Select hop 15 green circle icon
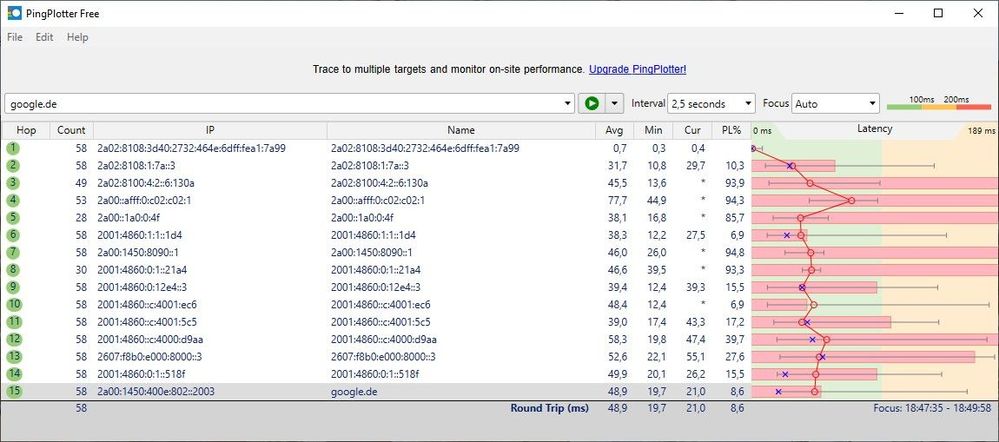This screenshot has height=442, width=999. click(14, 391)
